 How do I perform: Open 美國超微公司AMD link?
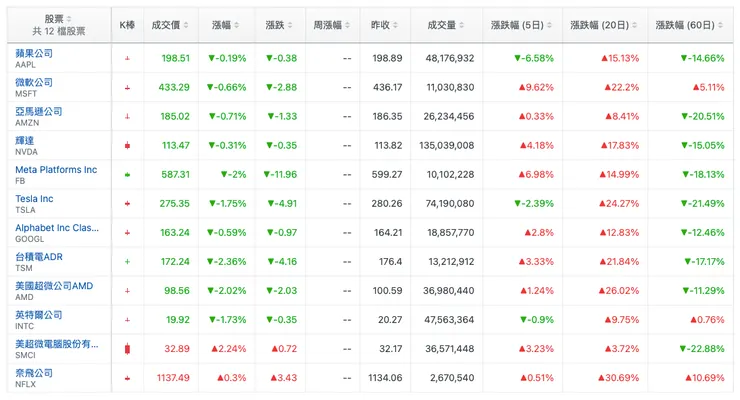pos(54,286)
